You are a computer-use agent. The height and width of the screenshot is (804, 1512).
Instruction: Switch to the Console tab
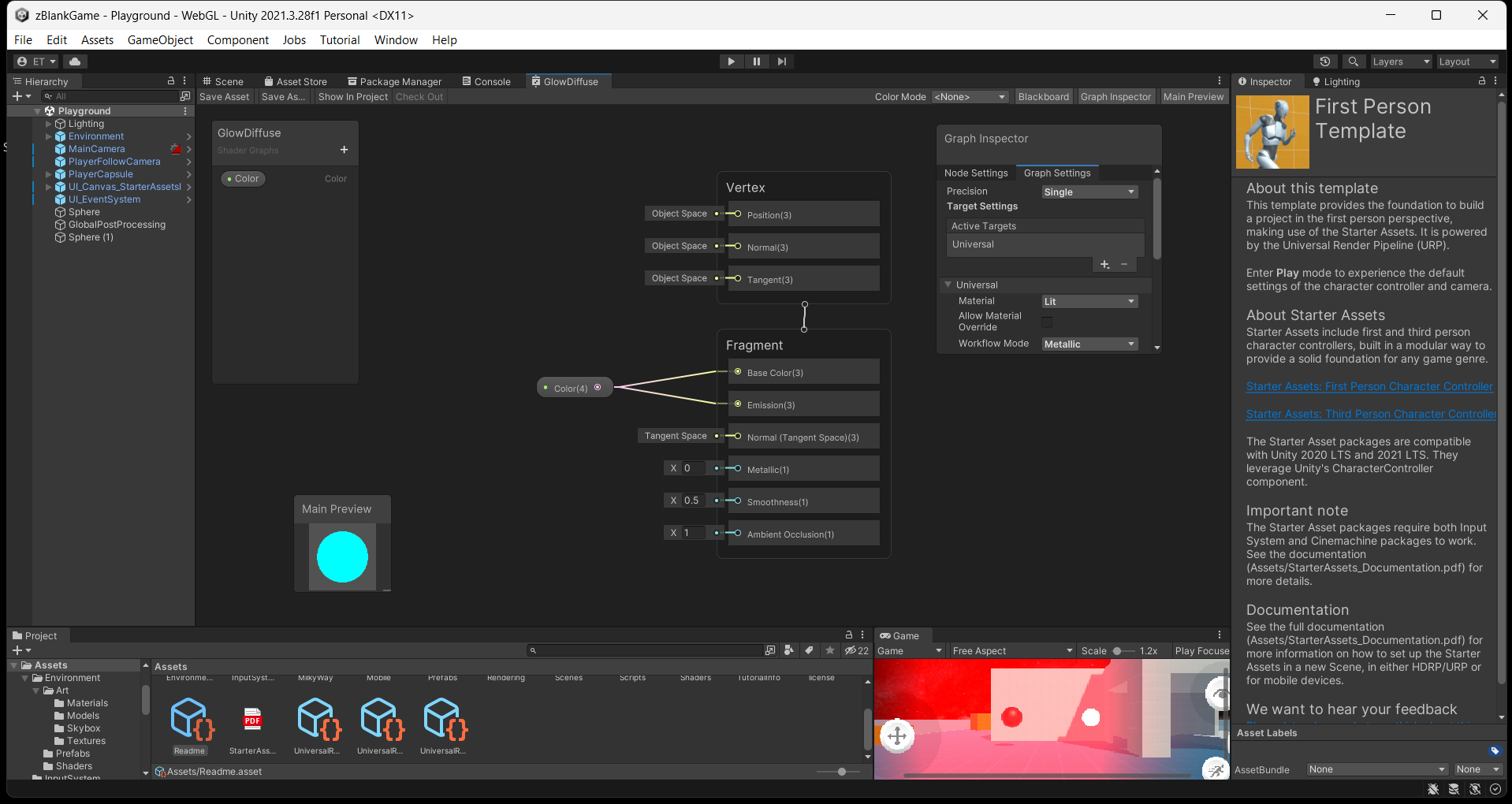(486, 81)
